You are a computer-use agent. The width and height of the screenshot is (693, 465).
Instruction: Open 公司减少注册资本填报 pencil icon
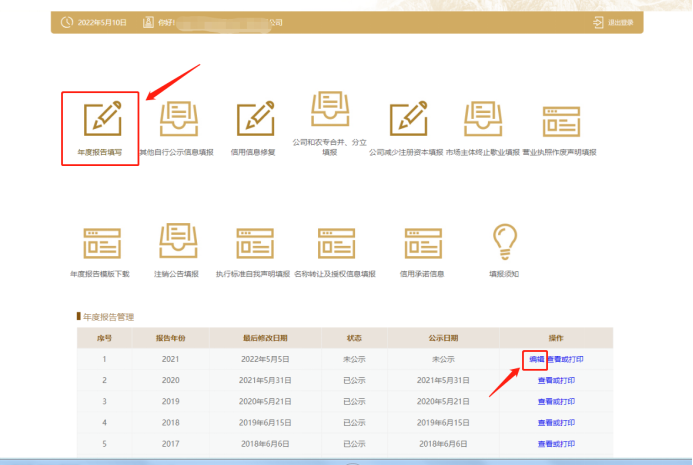(x=408, y=118)
